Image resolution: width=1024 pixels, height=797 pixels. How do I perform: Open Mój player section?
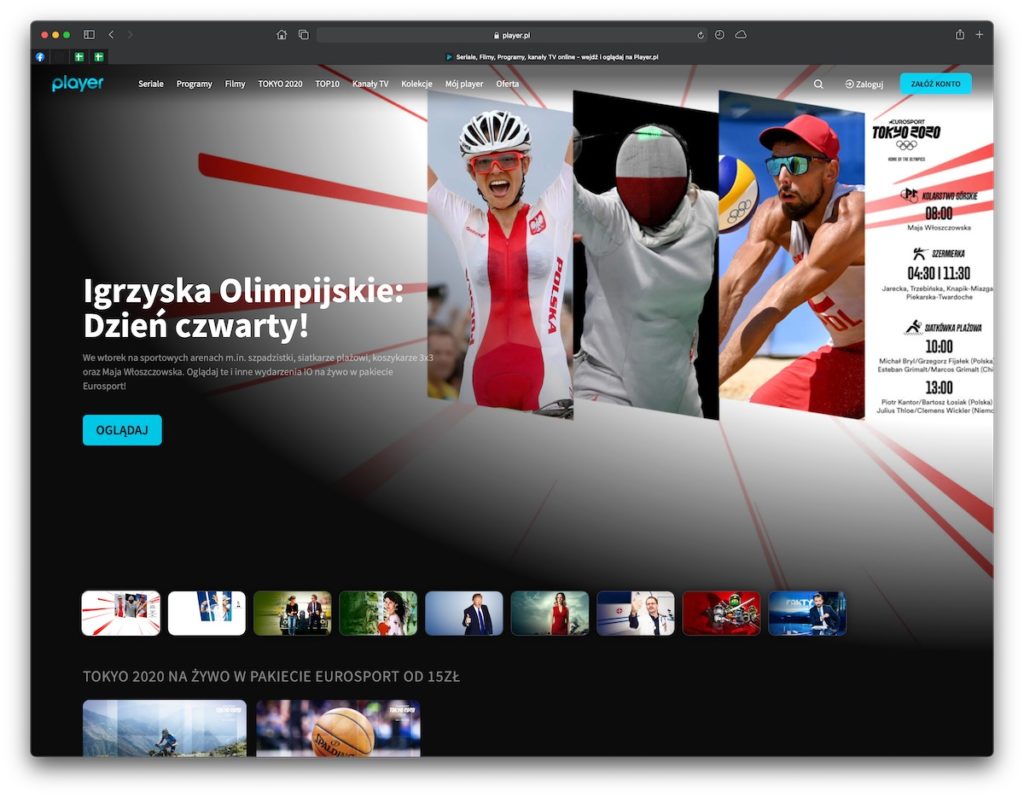tap(464, 84)
